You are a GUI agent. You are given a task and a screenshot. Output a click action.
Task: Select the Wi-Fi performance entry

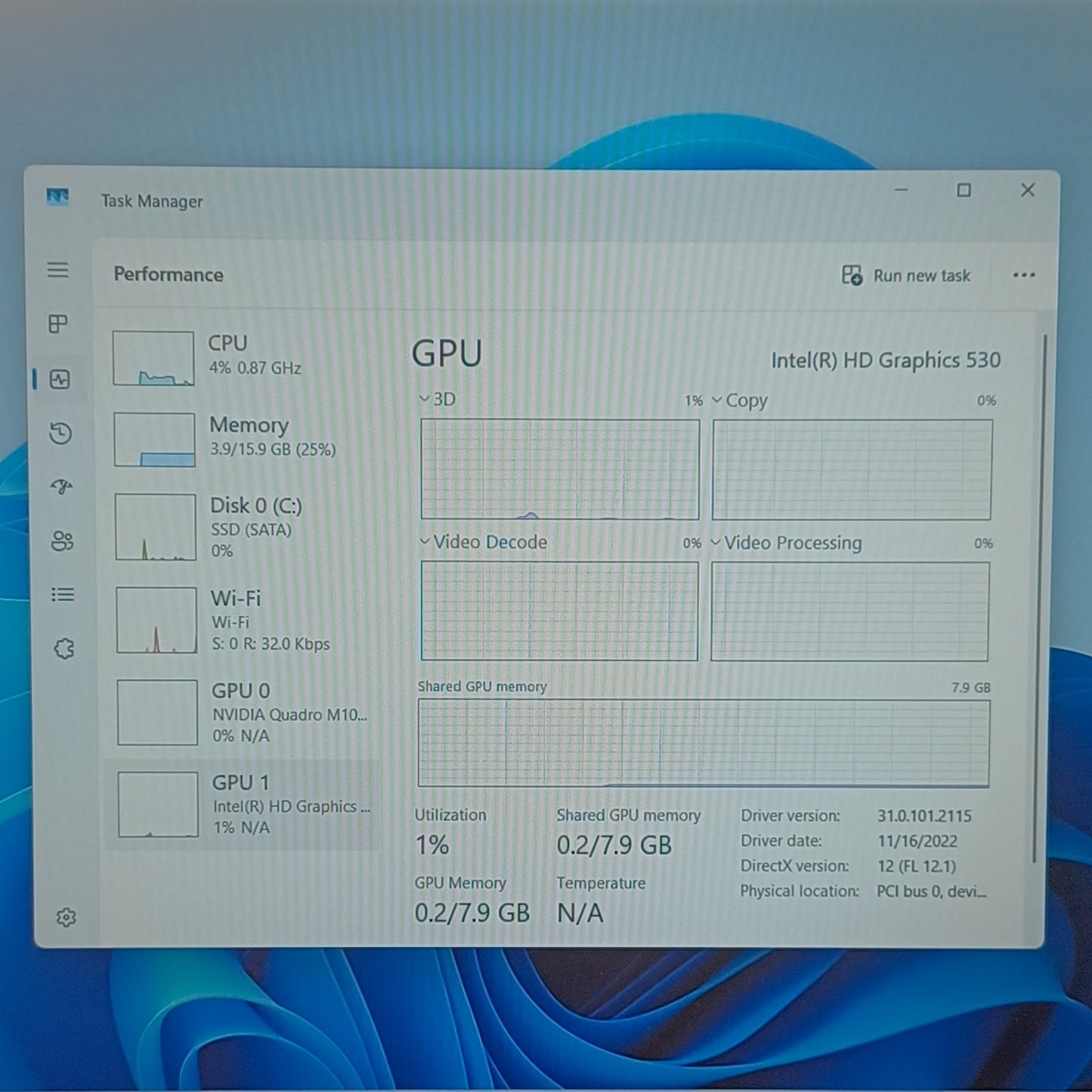[x=242, y=620]
